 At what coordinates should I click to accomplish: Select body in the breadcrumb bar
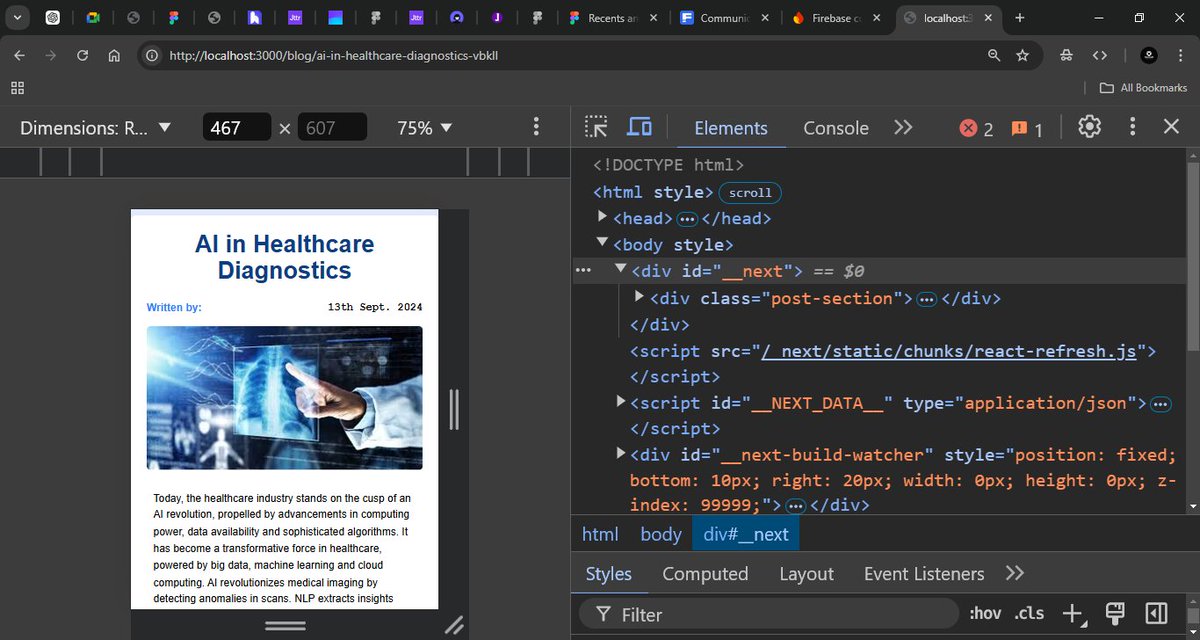coord(661,534)
